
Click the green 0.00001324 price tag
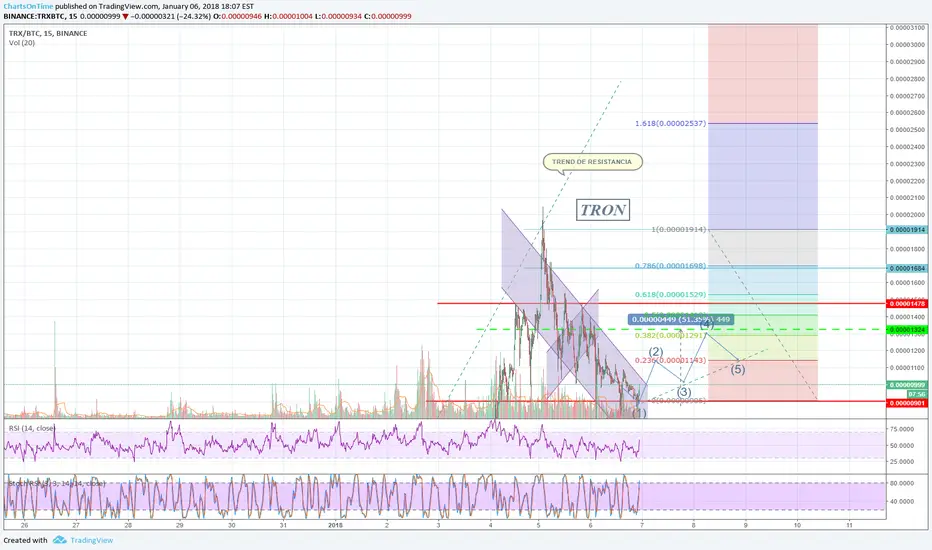[907, 329]
